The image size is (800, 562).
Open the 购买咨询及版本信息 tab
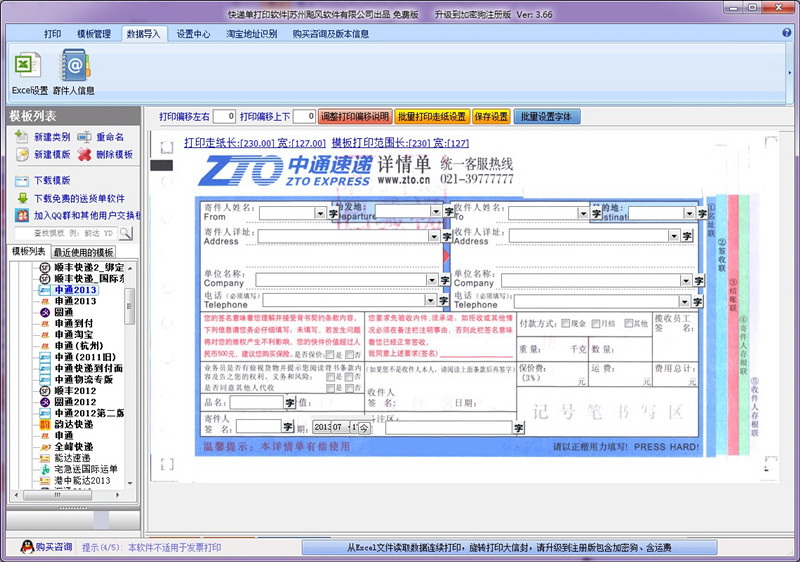[331, 34]
